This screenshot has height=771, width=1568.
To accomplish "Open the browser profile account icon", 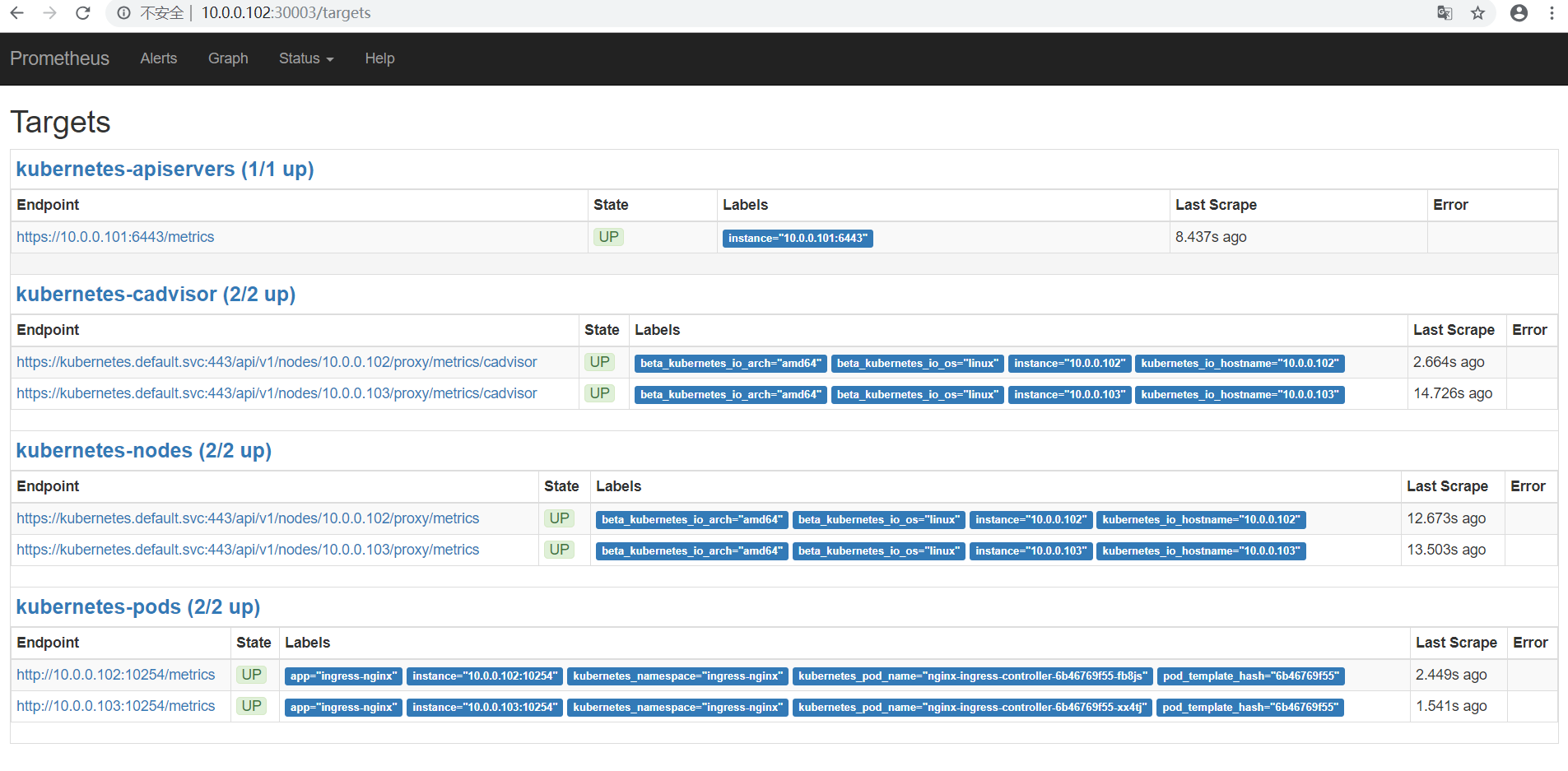I will (1519, 13).
